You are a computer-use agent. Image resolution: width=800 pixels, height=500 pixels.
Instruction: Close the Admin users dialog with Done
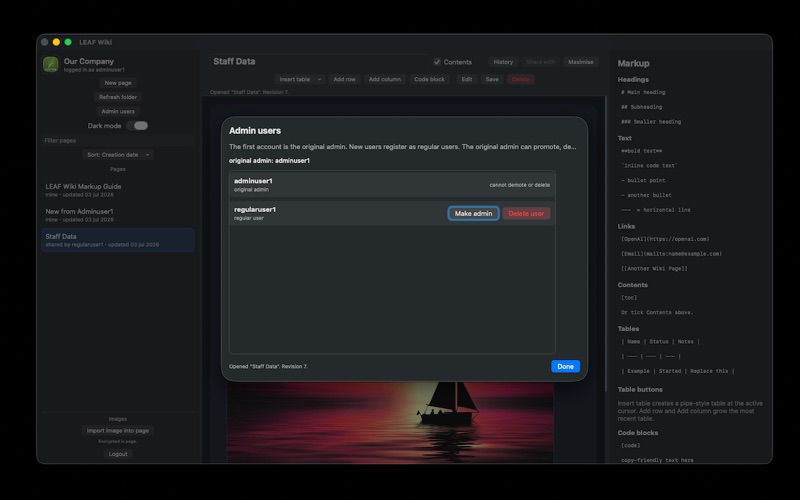point(565,366)
